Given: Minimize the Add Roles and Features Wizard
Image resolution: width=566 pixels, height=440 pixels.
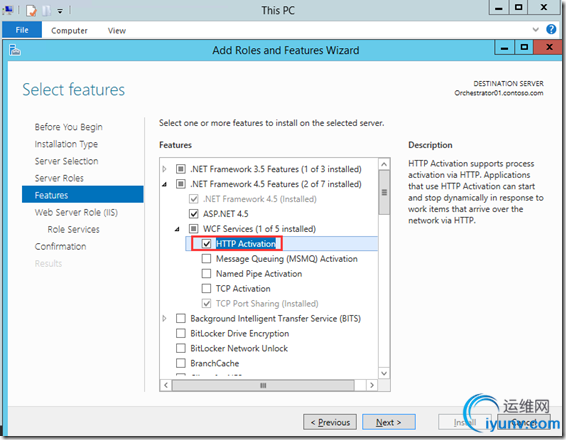Looking at the screenshot, I should point(504,47).
